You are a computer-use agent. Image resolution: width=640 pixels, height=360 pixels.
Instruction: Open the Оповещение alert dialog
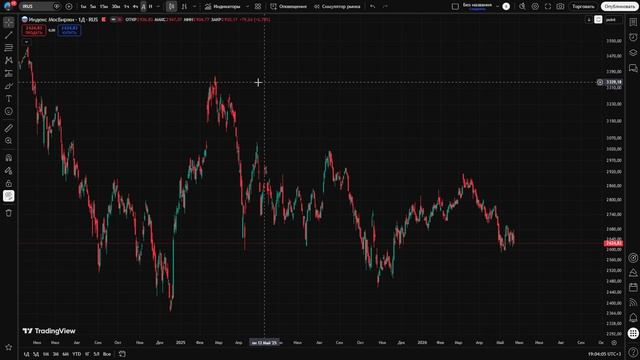click(x=289, y=7)
